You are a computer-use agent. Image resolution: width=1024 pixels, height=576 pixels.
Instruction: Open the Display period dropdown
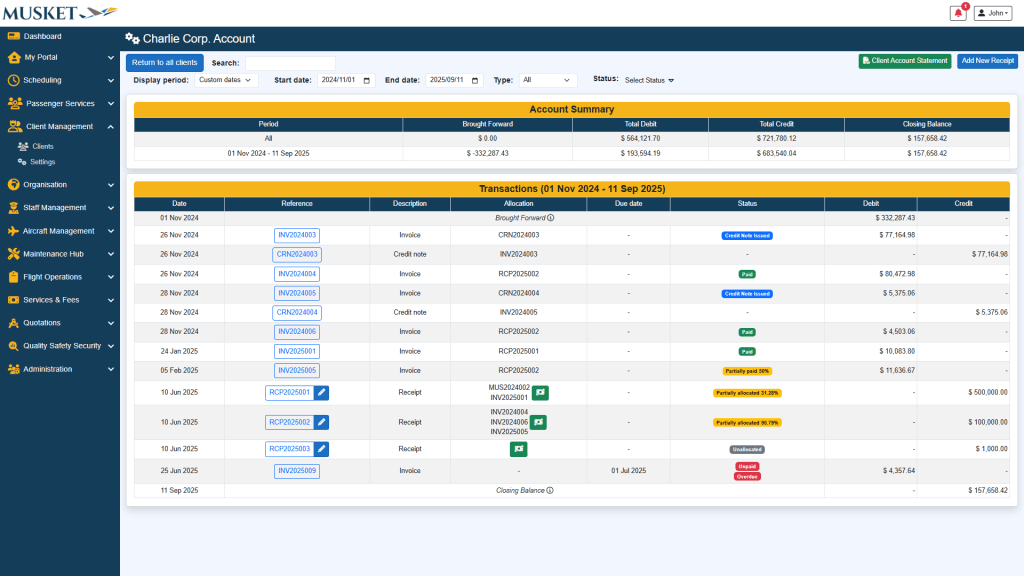[225, 80]
